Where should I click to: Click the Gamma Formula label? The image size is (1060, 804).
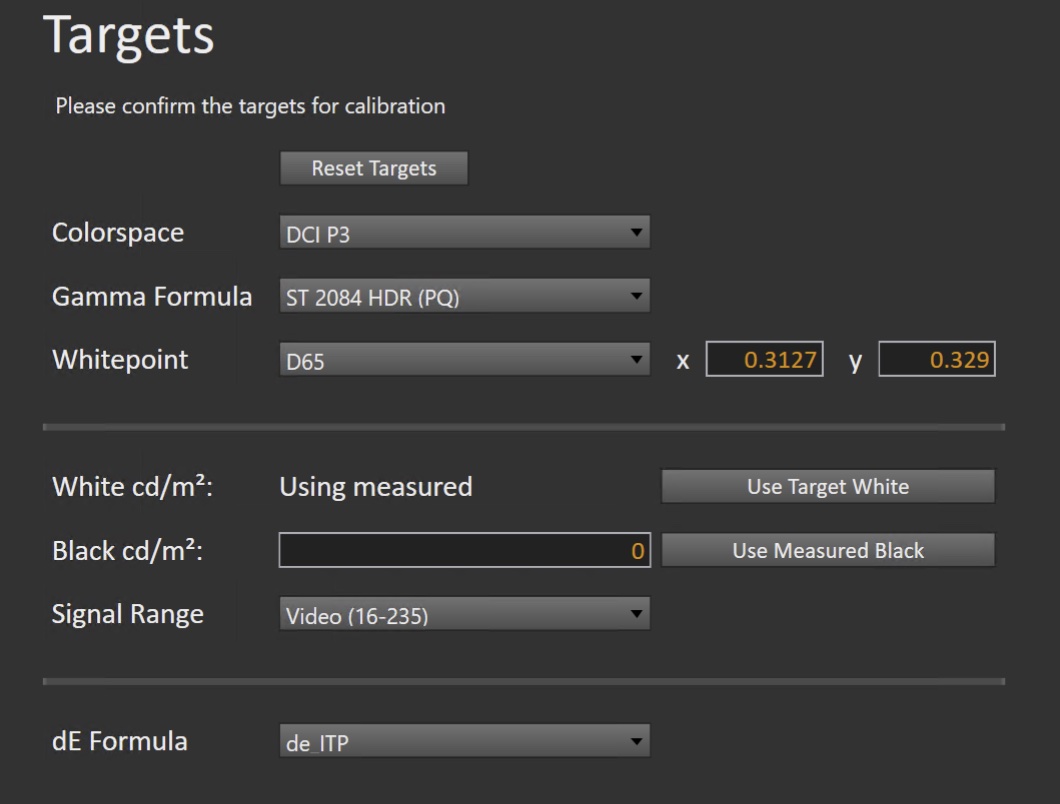151,296
